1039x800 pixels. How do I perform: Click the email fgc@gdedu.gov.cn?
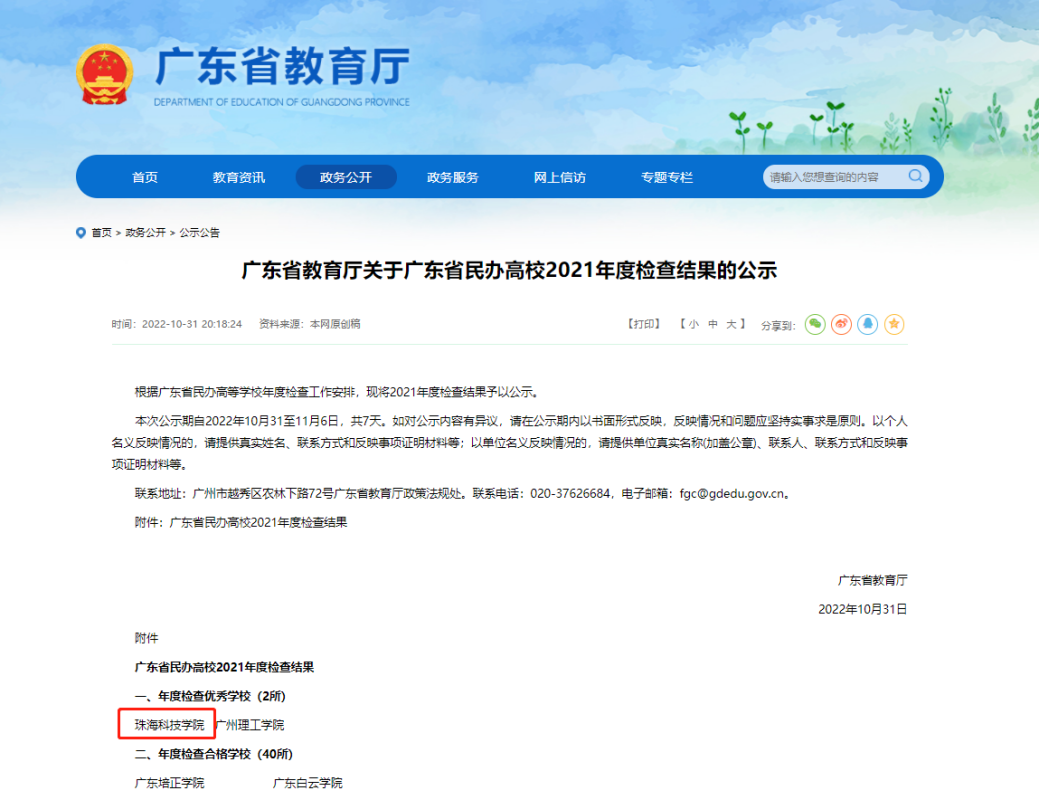[732, 494]
